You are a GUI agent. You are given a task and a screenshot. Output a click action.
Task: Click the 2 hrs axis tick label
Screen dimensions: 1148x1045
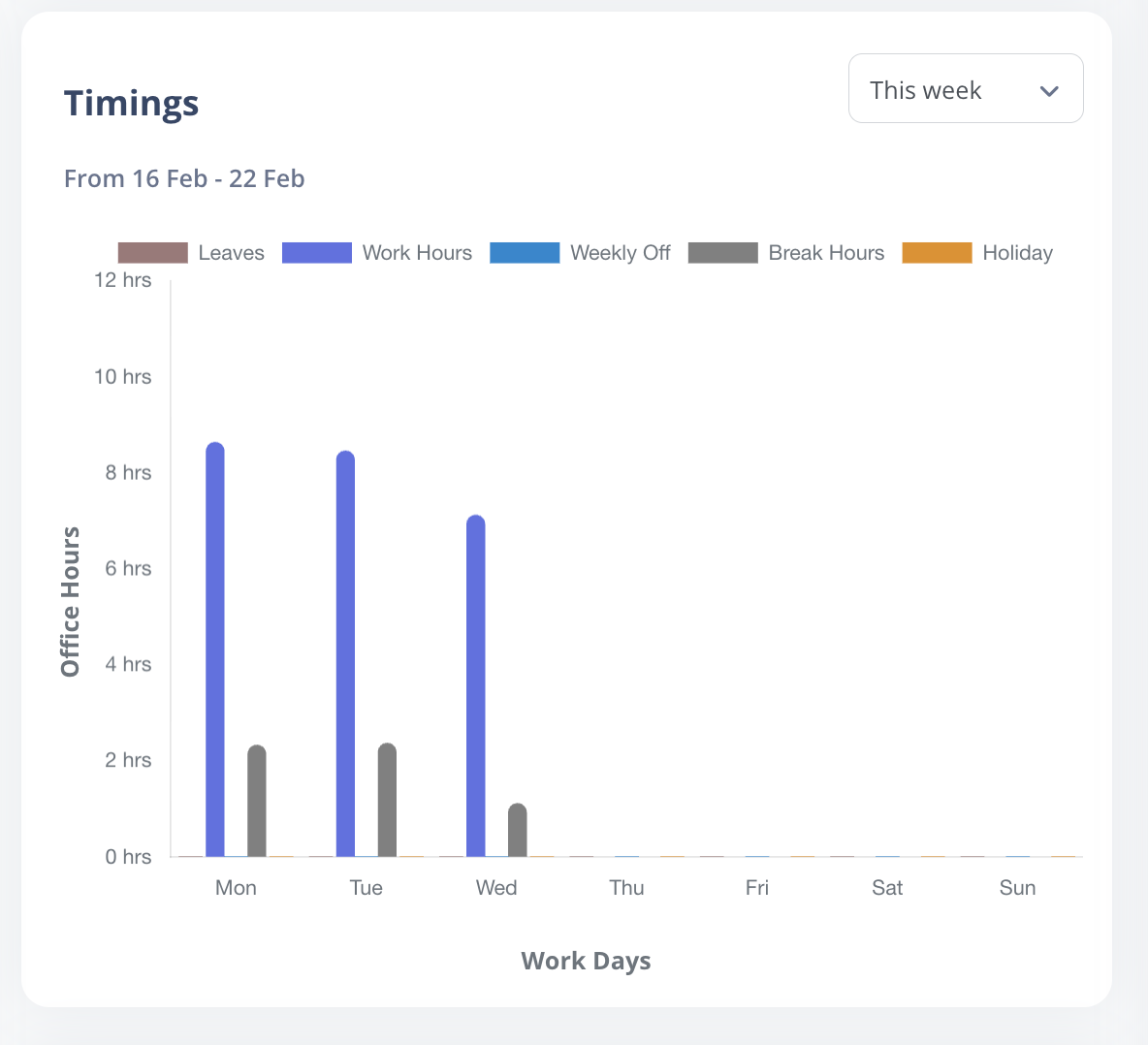pos(128,760)
